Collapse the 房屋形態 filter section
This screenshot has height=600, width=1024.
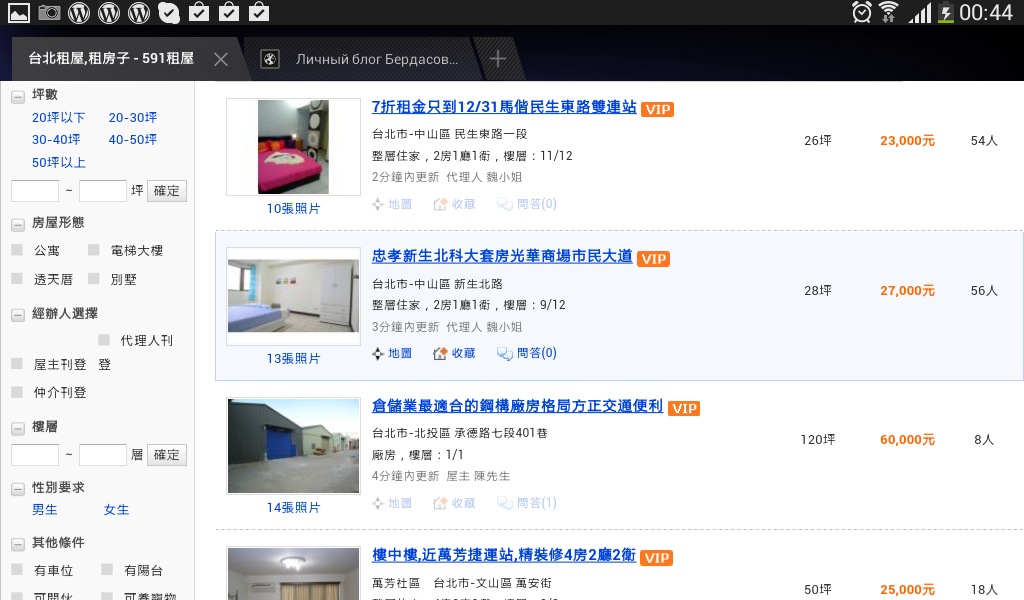tap(18, 225)
